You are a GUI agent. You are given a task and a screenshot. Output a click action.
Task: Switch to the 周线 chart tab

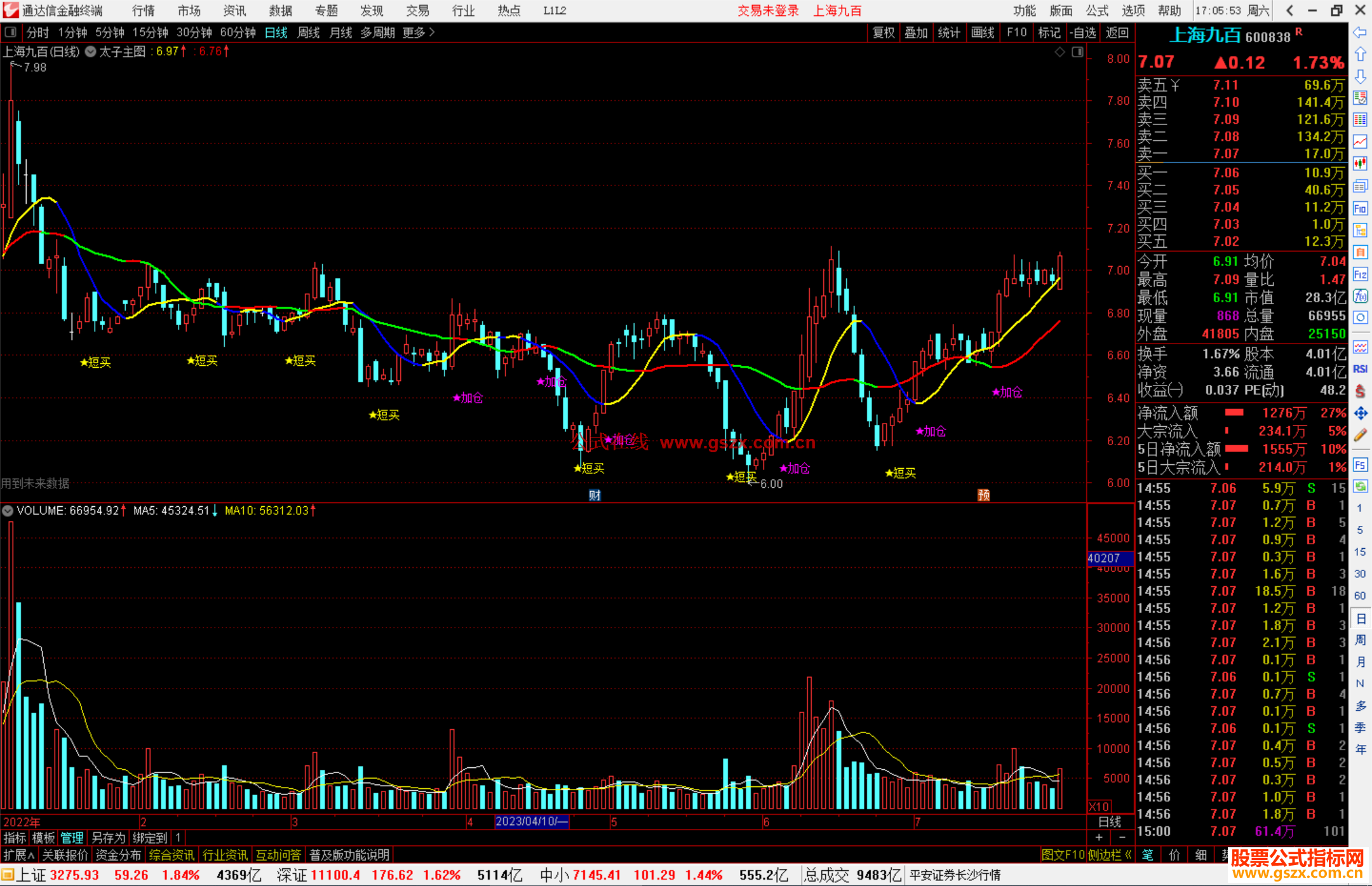[x=309, y=32]
